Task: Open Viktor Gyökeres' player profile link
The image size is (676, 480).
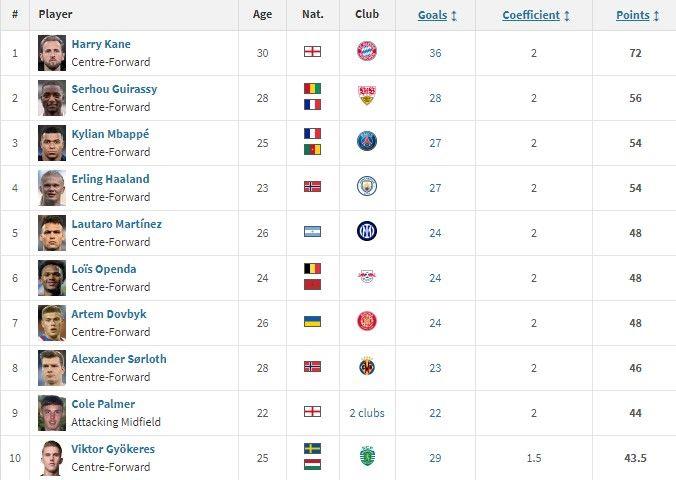Action: tap(113, 449)
